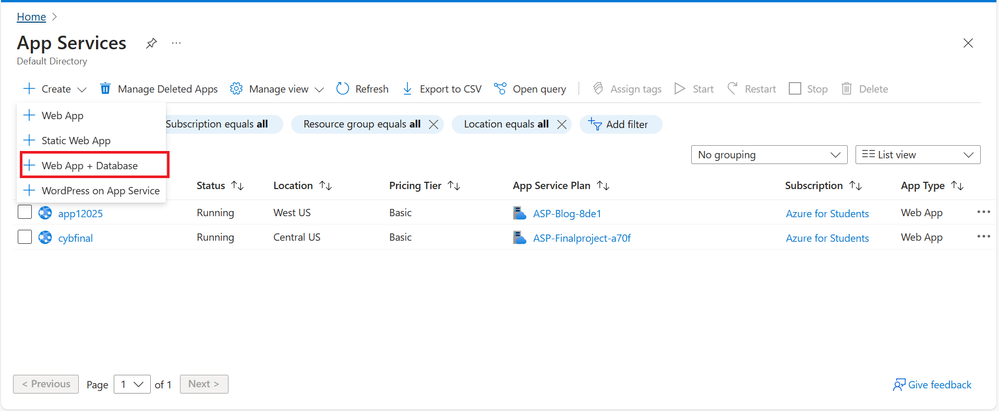999x411 pixels.
Task: Click the Resource group equals all filter
Action: click(362, 124)
